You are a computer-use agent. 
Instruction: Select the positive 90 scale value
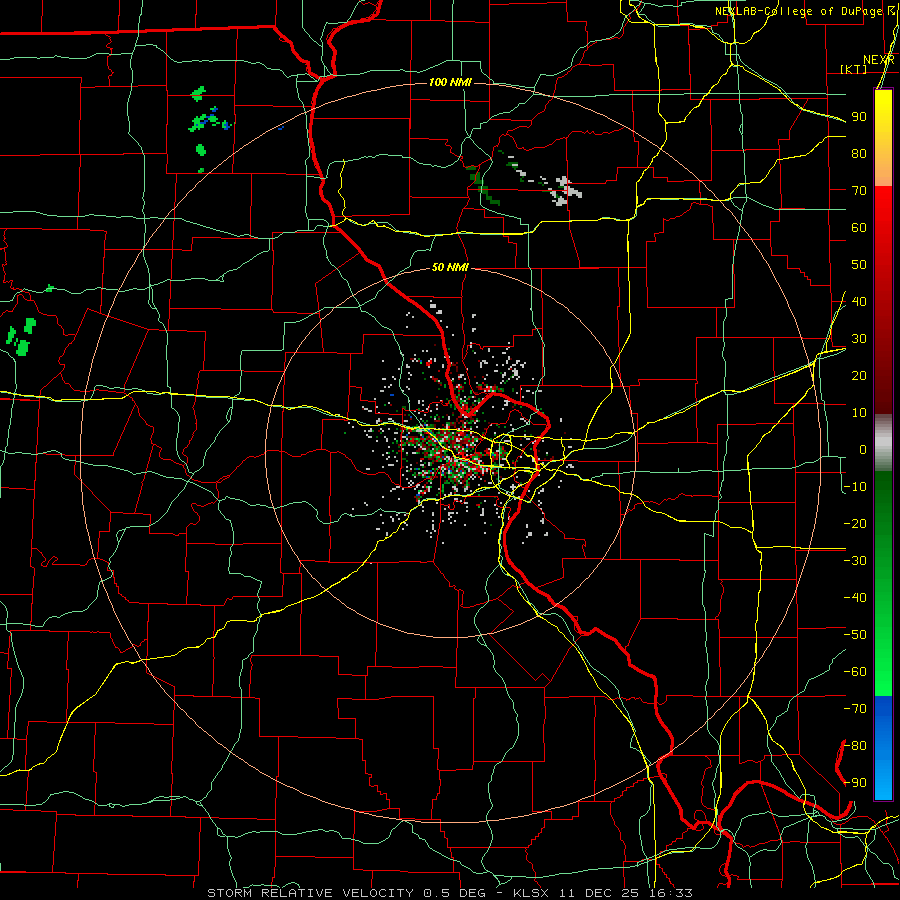pos(859,117)
